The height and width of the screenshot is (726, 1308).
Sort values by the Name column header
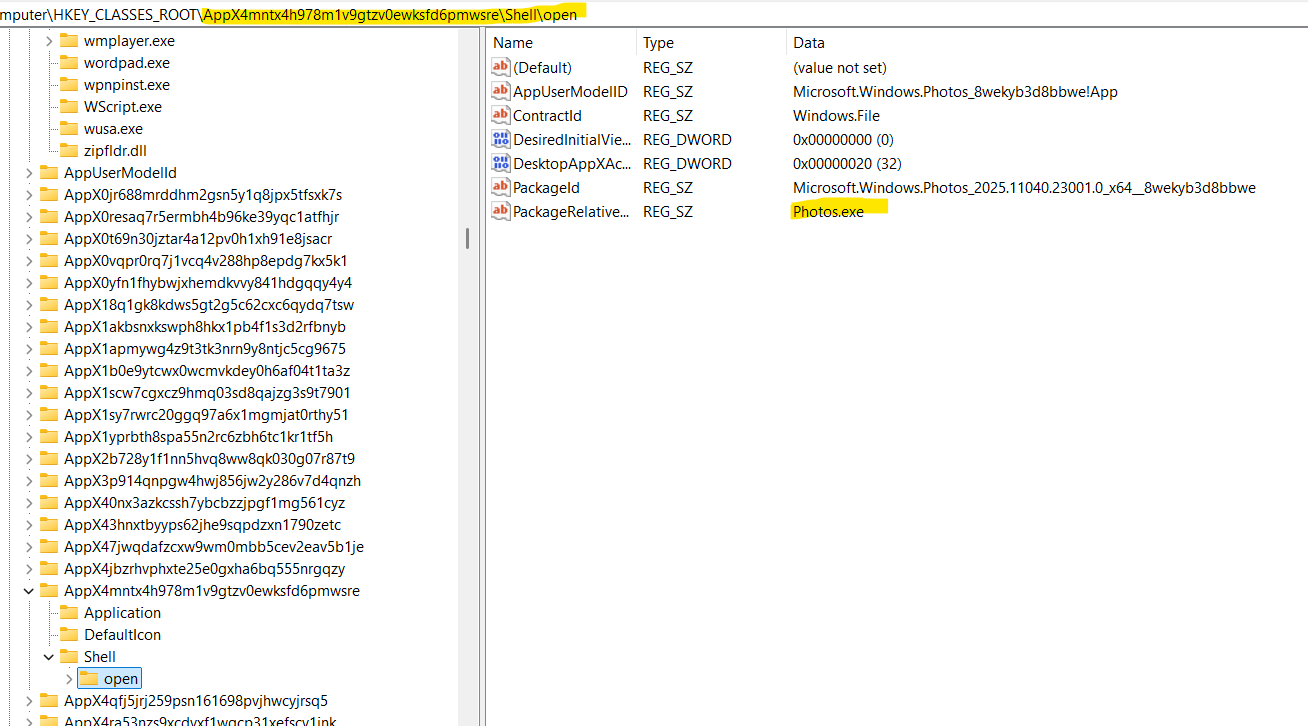point(562,43)
